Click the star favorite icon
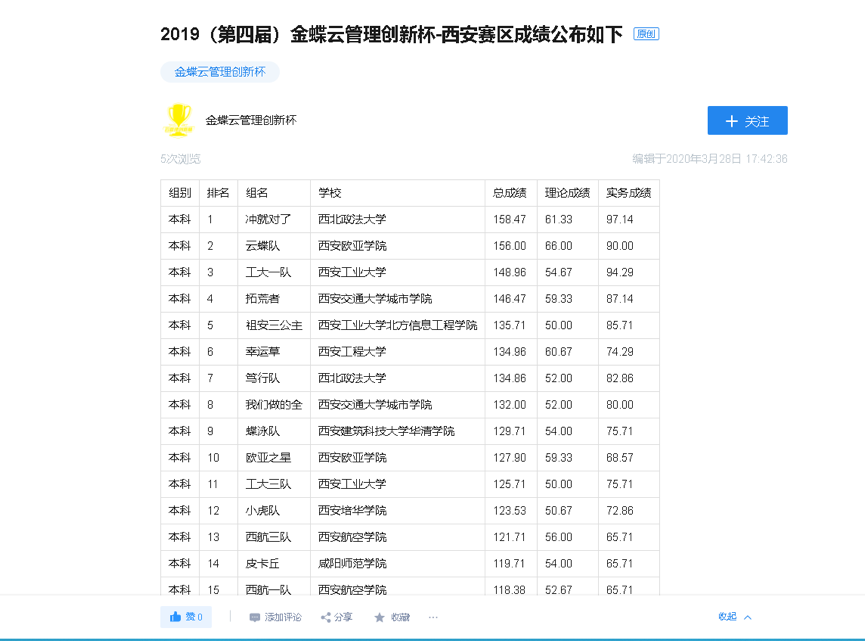The width and height of the screenshot is (865, 641). tap(379, 618)
